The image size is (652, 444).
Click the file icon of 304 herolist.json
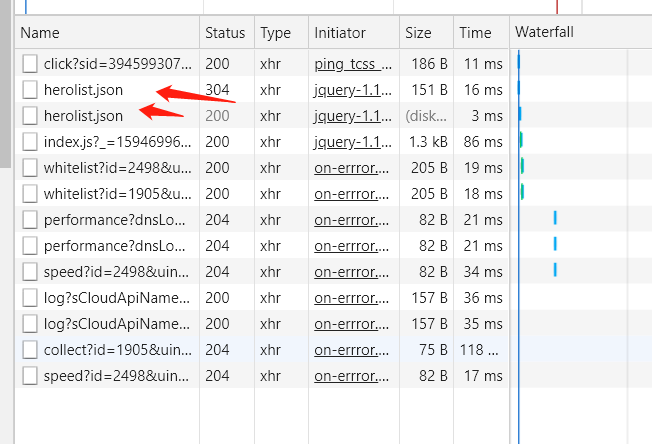click(30, 90)
